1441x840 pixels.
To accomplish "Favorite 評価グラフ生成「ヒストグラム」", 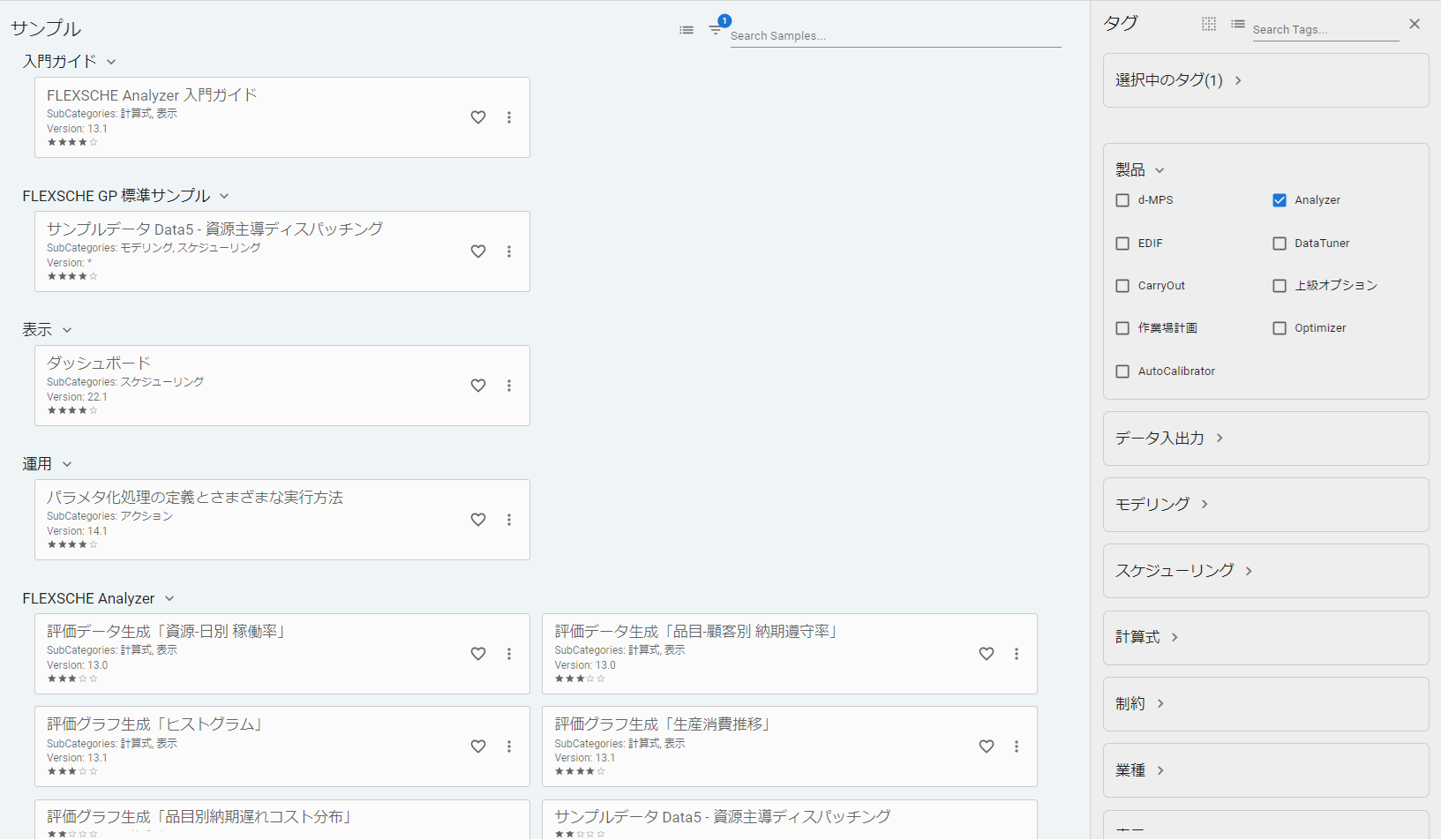I will point(478,746).
